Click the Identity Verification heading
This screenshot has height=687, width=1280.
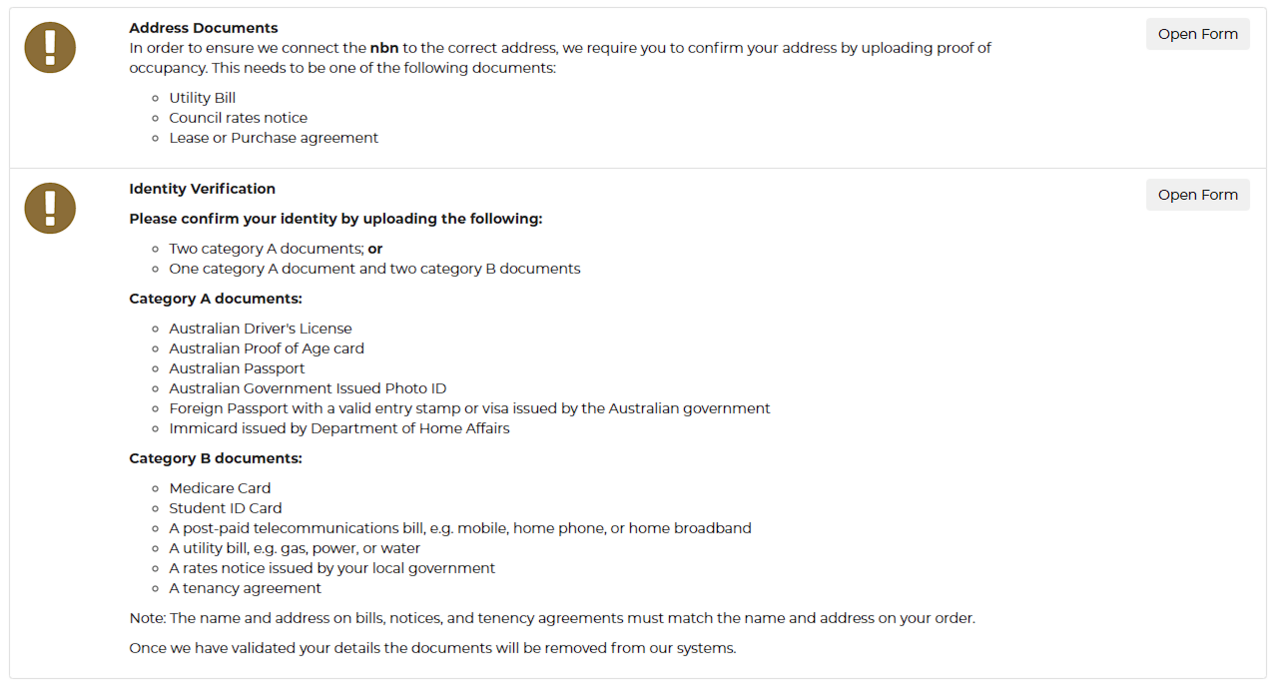(202, 188)
